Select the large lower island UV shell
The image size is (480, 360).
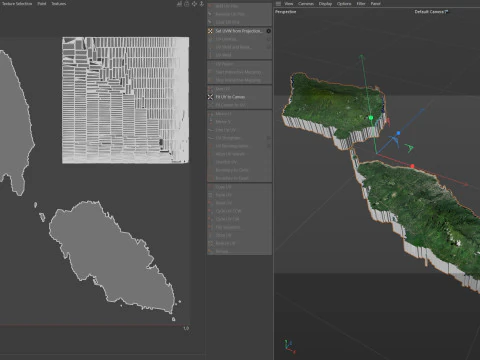(112, 257)
